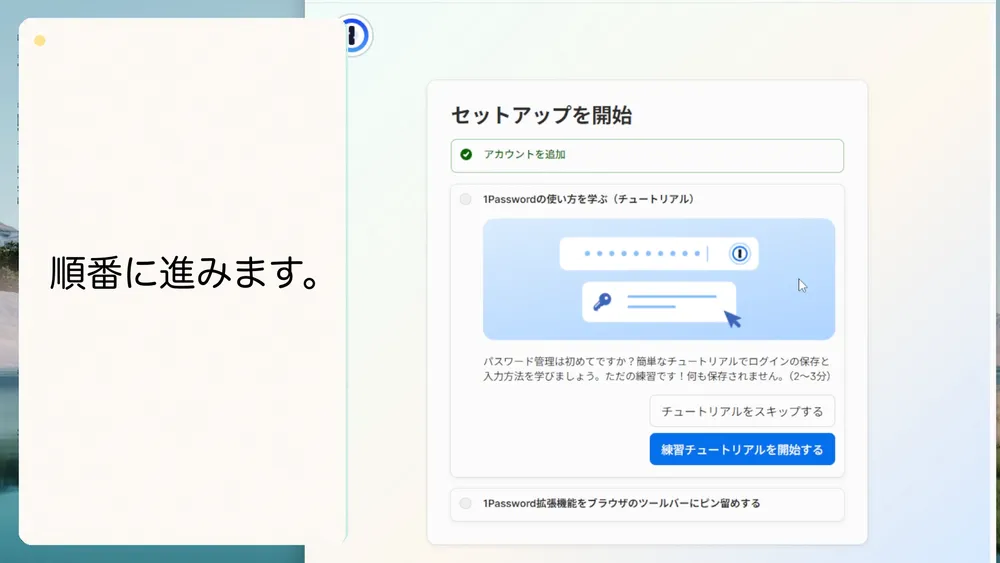Click the dotted password field in illustration

point(659,254)
